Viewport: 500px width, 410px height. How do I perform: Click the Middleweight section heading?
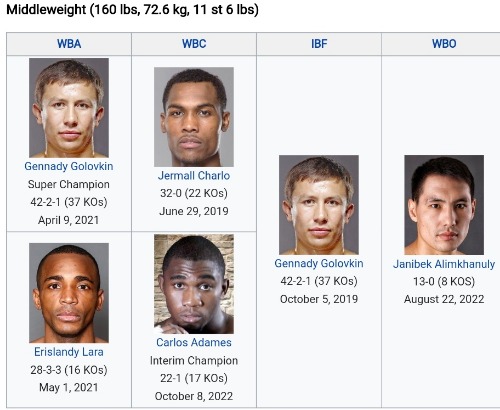(x=132, y=9)
